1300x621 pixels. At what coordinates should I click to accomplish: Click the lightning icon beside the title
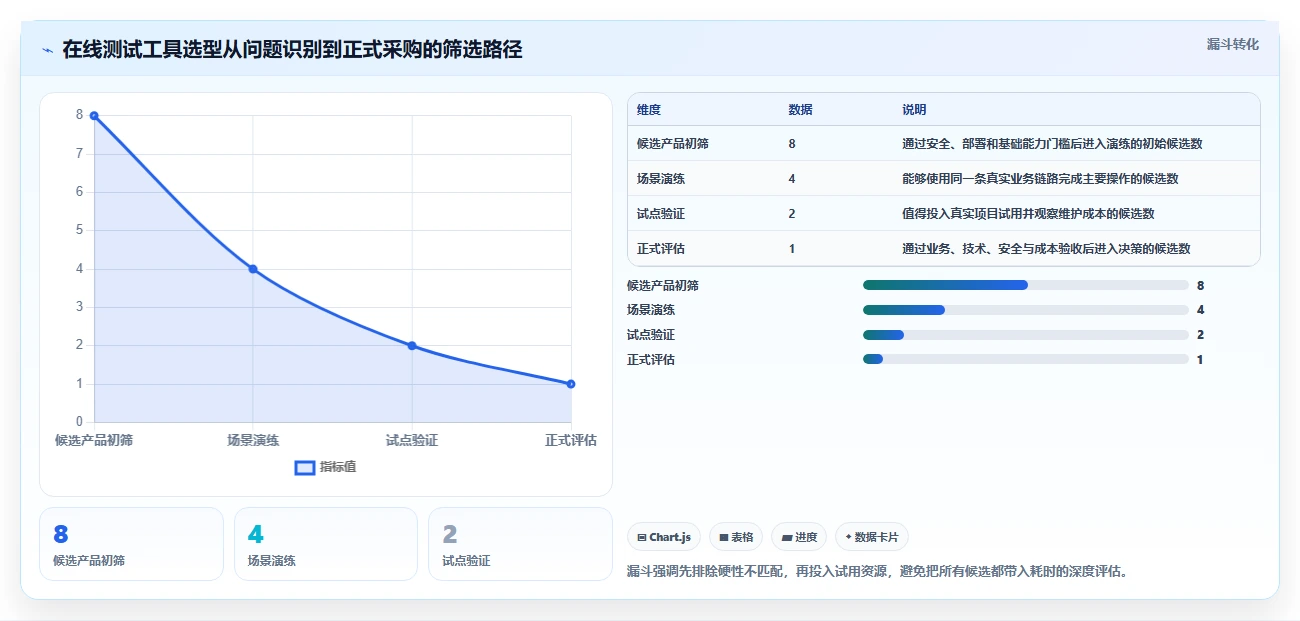[47, 50]
